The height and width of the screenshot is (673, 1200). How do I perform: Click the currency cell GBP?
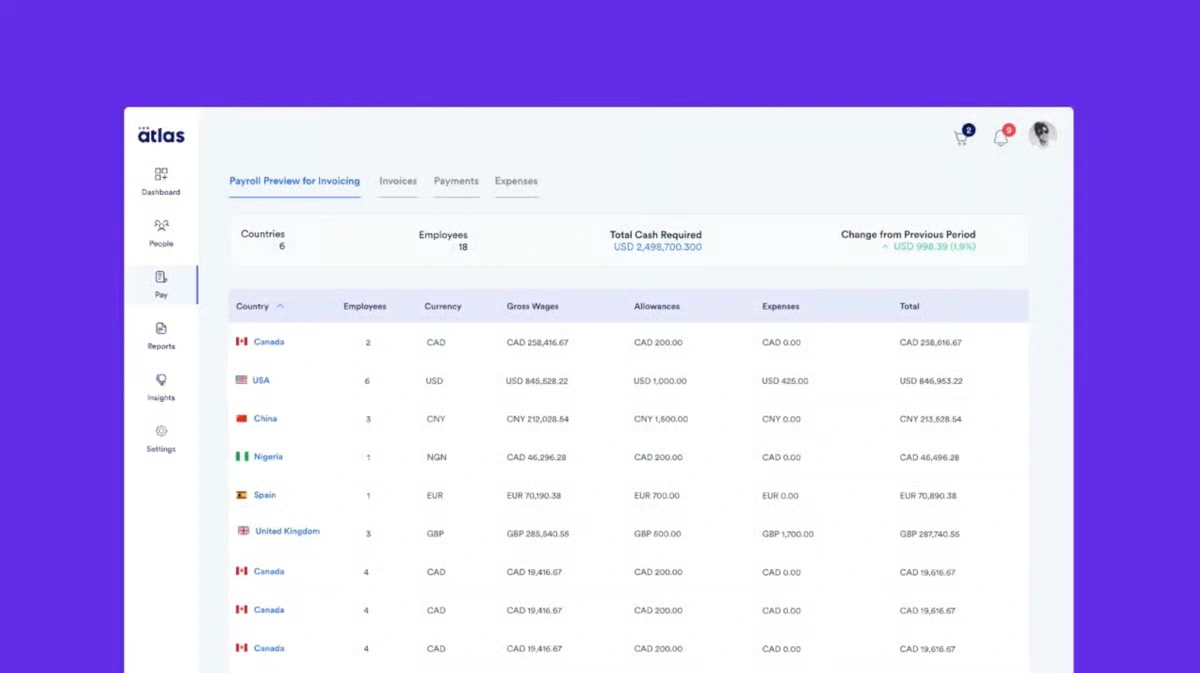point(435,534)
